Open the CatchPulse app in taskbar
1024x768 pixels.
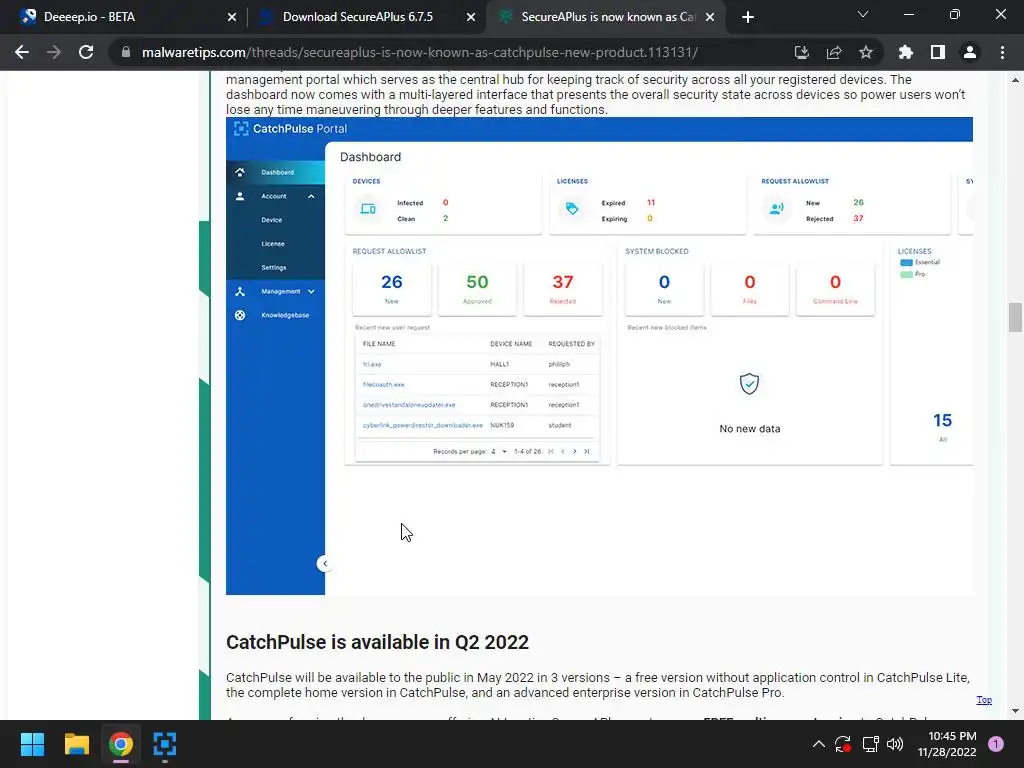(x=165, y=744)
